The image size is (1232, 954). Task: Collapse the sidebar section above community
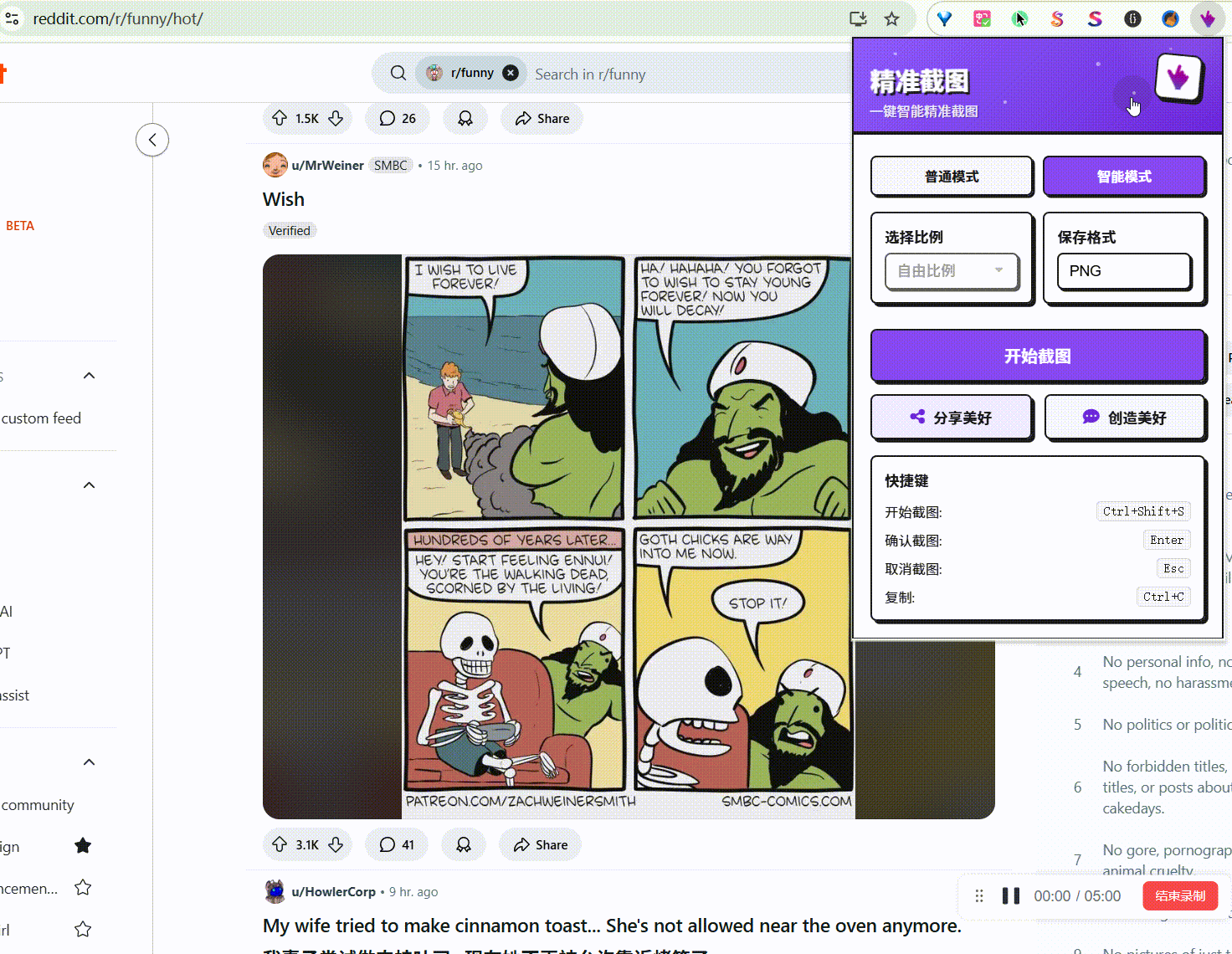[x=90, y=762]
